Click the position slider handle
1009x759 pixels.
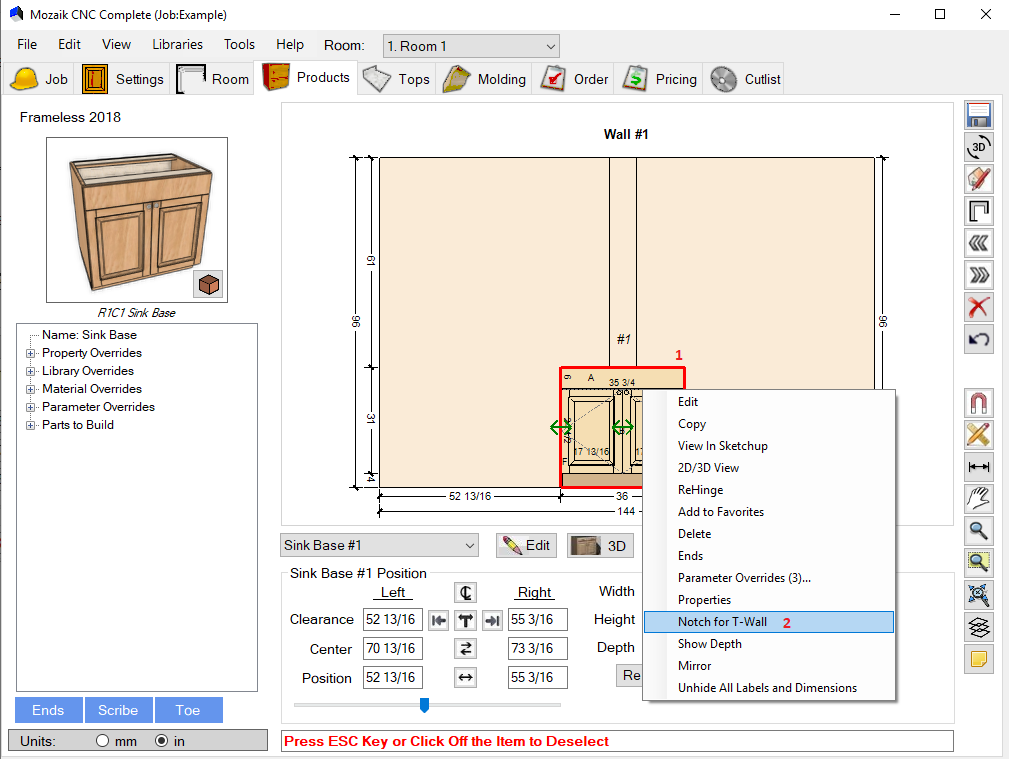pos(424,705)
